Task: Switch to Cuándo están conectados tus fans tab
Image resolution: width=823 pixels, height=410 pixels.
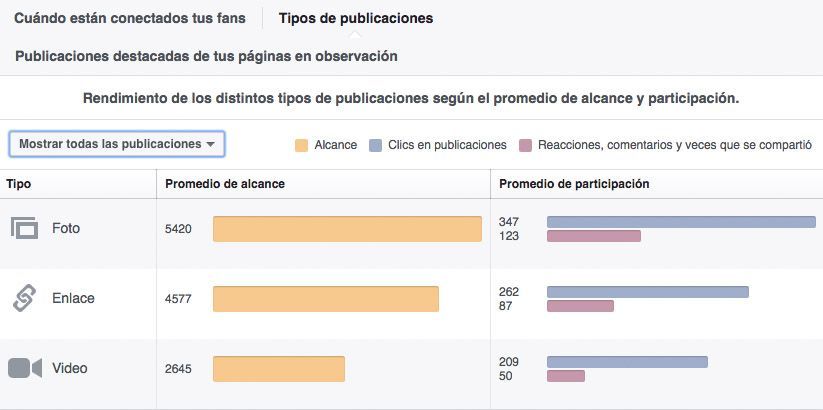Action: click(130, 18)
